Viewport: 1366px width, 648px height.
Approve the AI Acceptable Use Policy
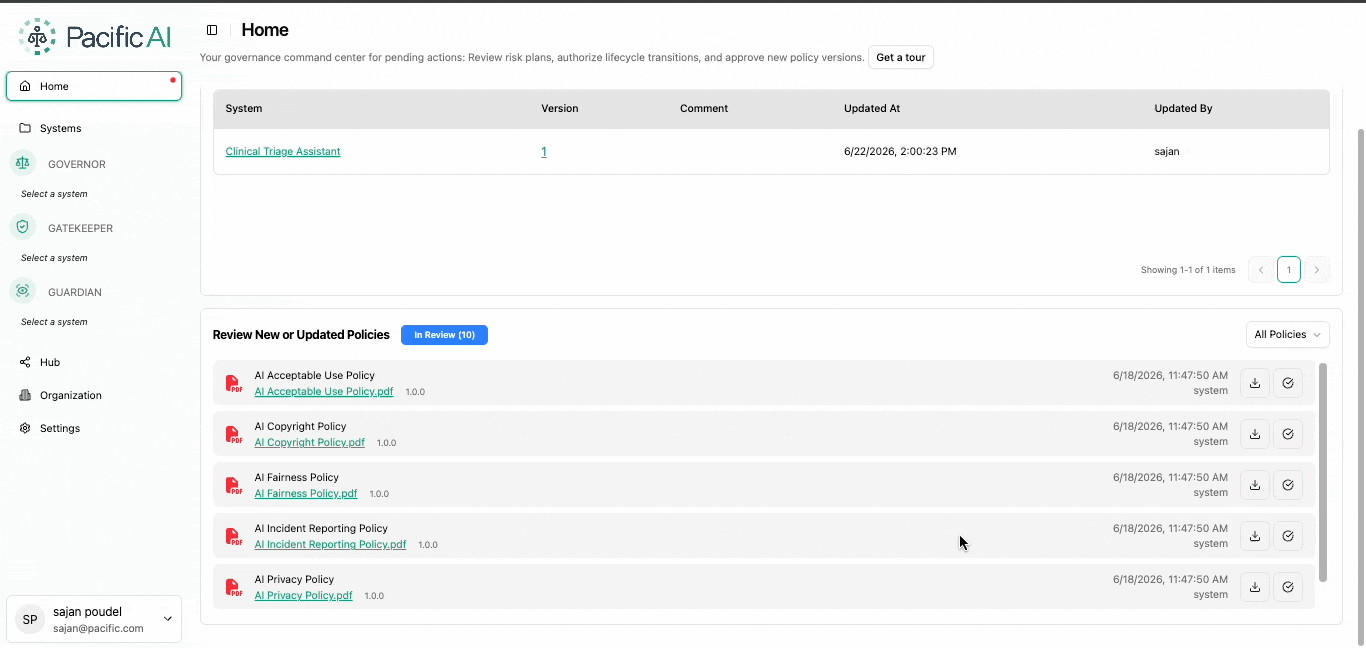tap(1288, 383)
